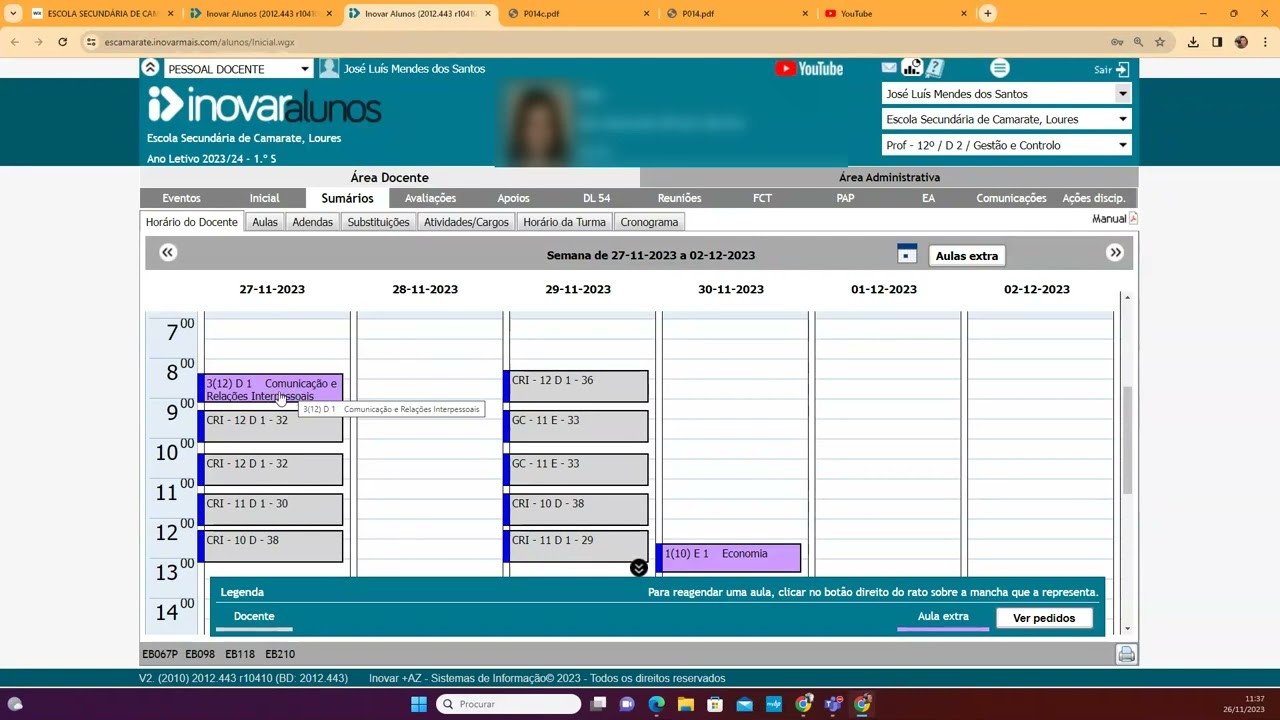Open the Manual PDF link
Screen dimensions: 1280x720
(x=1114, y=219)
